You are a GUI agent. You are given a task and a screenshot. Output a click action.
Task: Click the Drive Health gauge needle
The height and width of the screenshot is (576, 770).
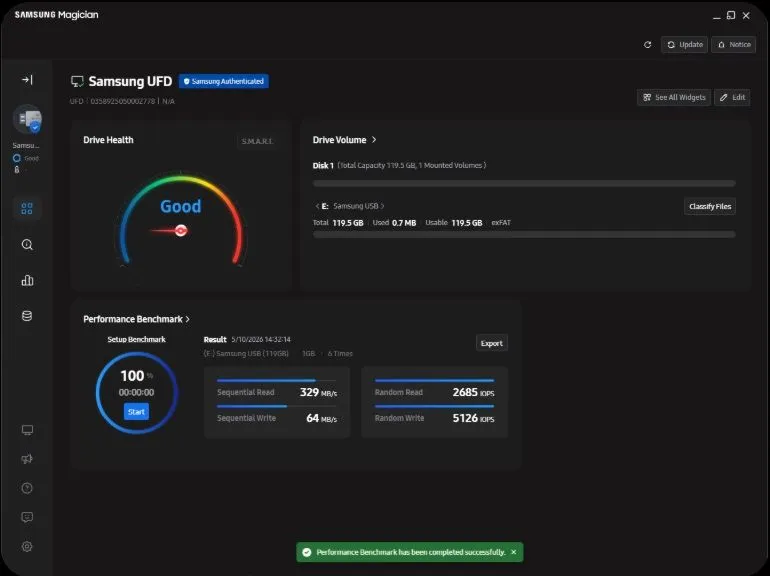tap(169, 230)
